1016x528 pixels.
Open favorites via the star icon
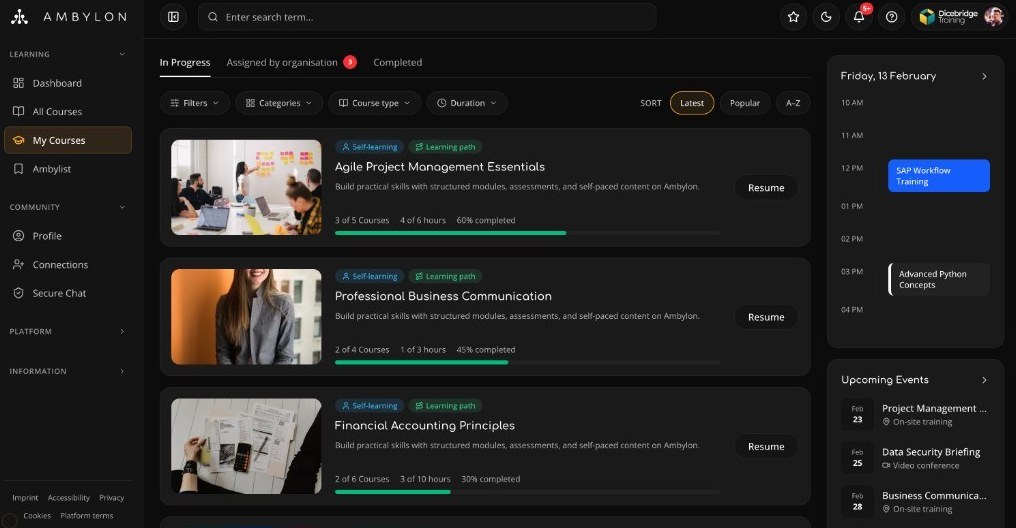pos(793,17)
